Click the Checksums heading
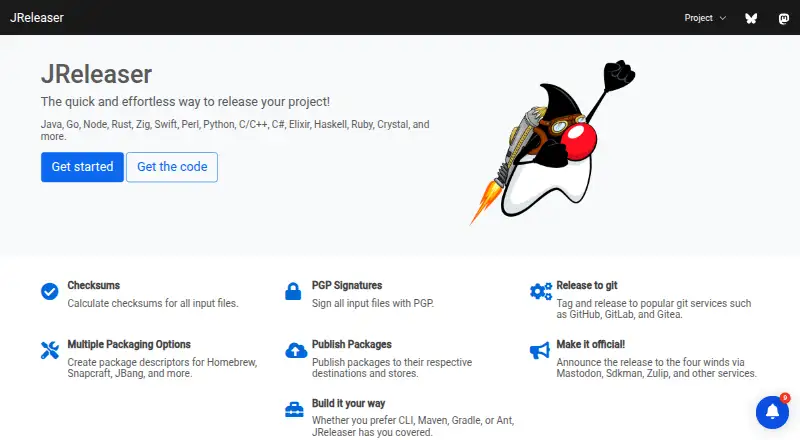 point(93,285)
